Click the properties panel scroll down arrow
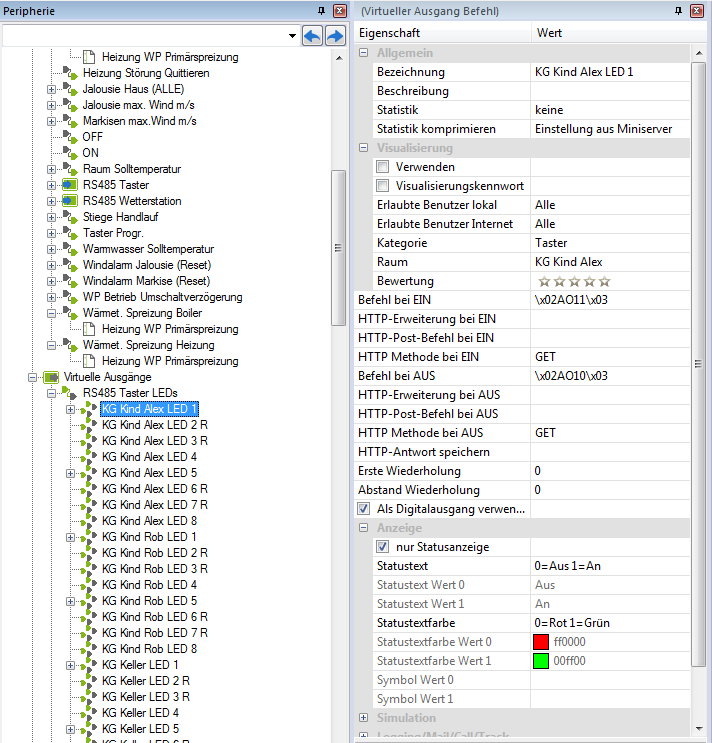The width and height of the screenshot is (712, 743). pos(699,729)
